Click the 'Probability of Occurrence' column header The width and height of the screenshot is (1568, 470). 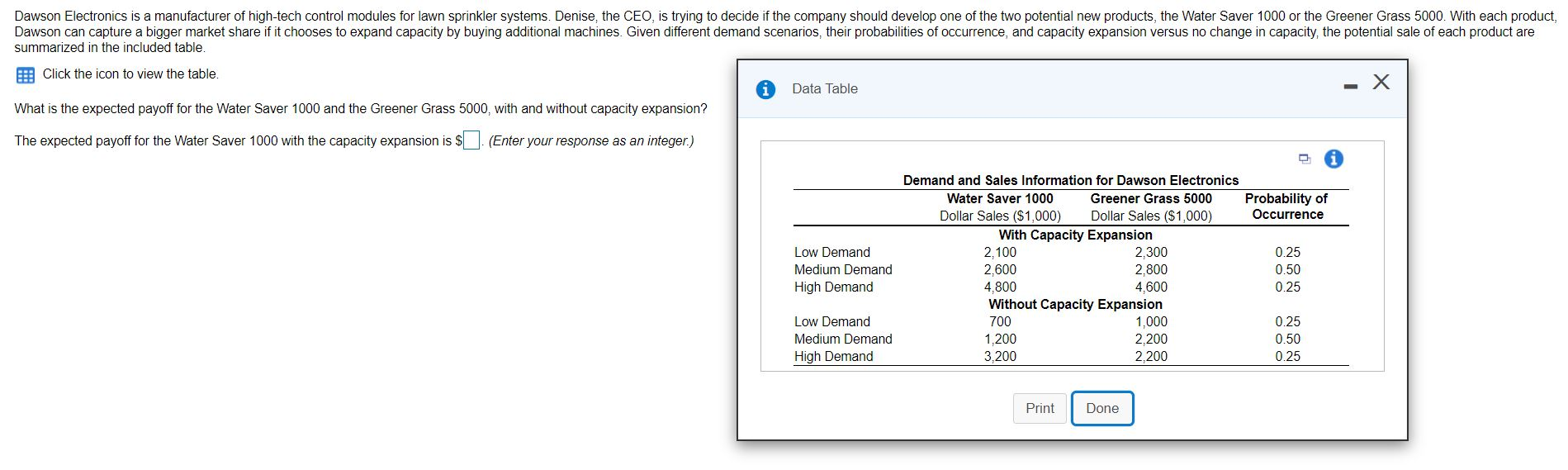point(1286,207)
